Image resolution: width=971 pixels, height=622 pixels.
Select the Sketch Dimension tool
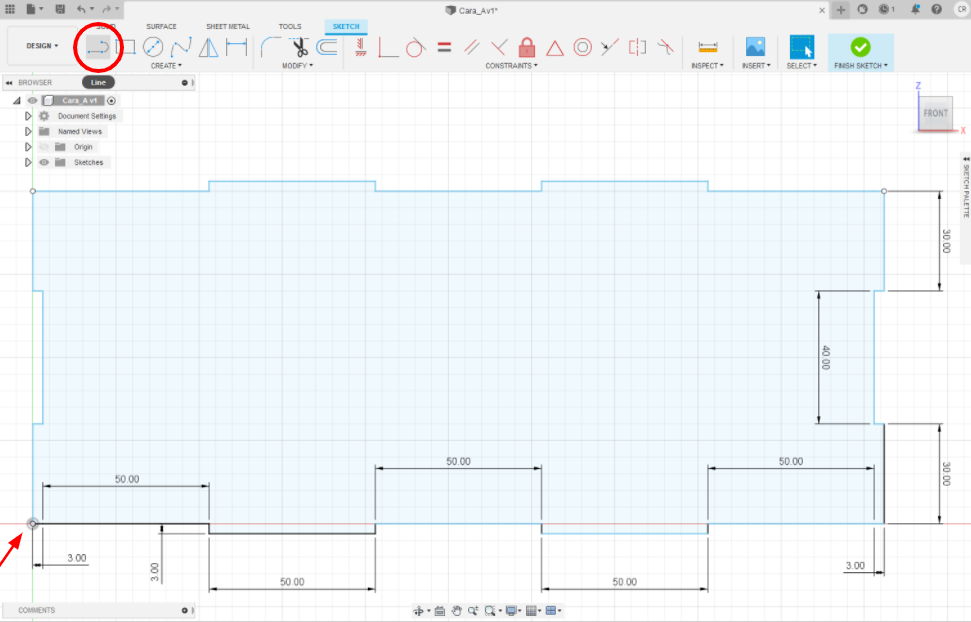click(237, 47)
